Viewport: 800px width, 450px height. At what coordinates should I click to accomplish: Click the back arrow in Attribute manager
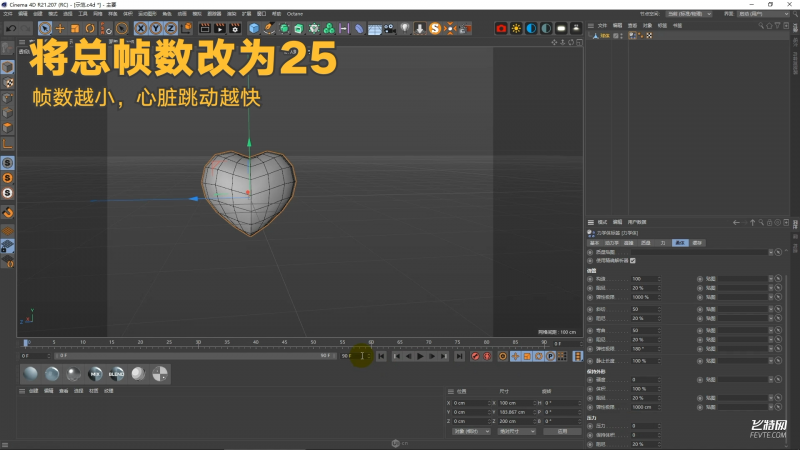(736, 222)
